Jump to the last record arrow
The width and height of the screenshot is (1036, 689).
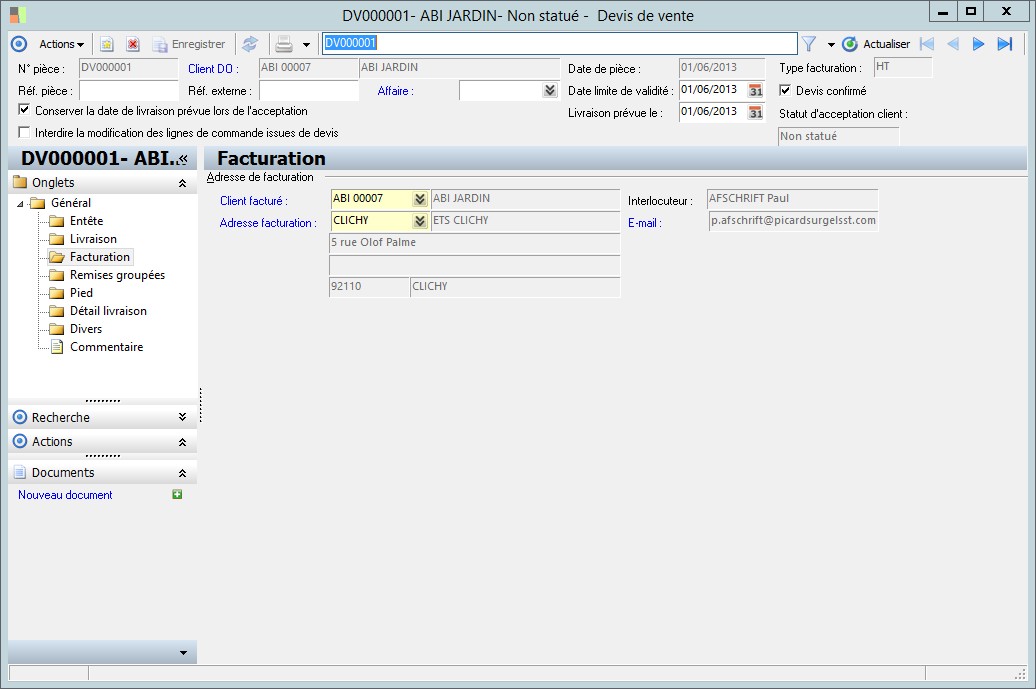point(1005,44)
